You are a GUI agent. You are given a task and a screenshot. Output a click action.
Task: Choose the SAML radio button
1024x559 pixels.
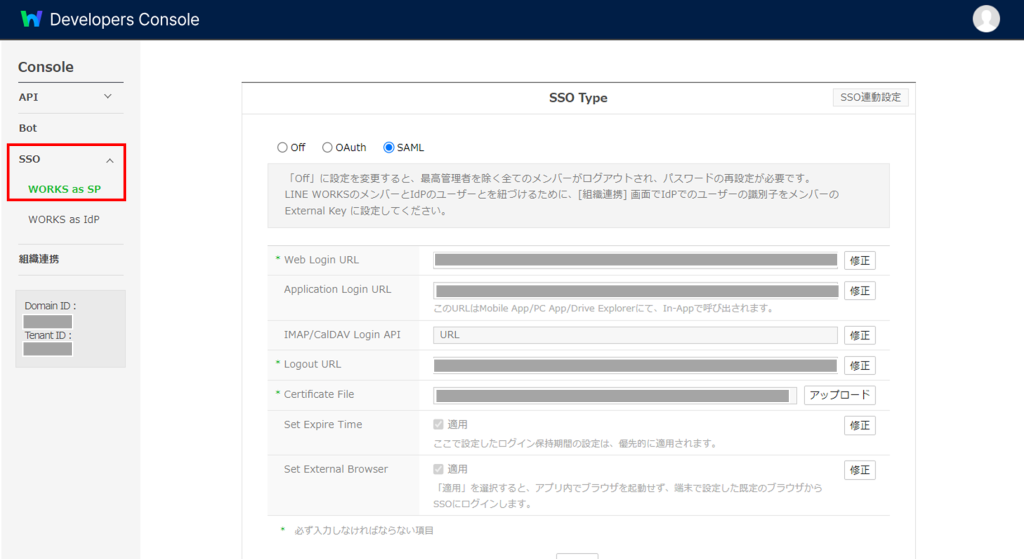[x=389, y=148]
